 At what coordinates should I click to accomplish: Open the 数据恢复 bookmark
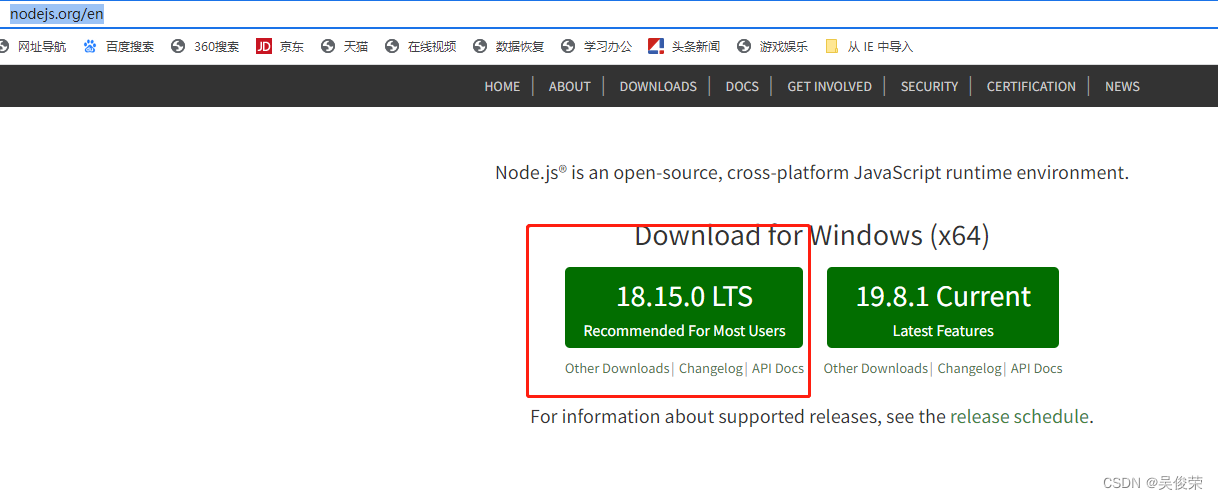tap(520, 46)
